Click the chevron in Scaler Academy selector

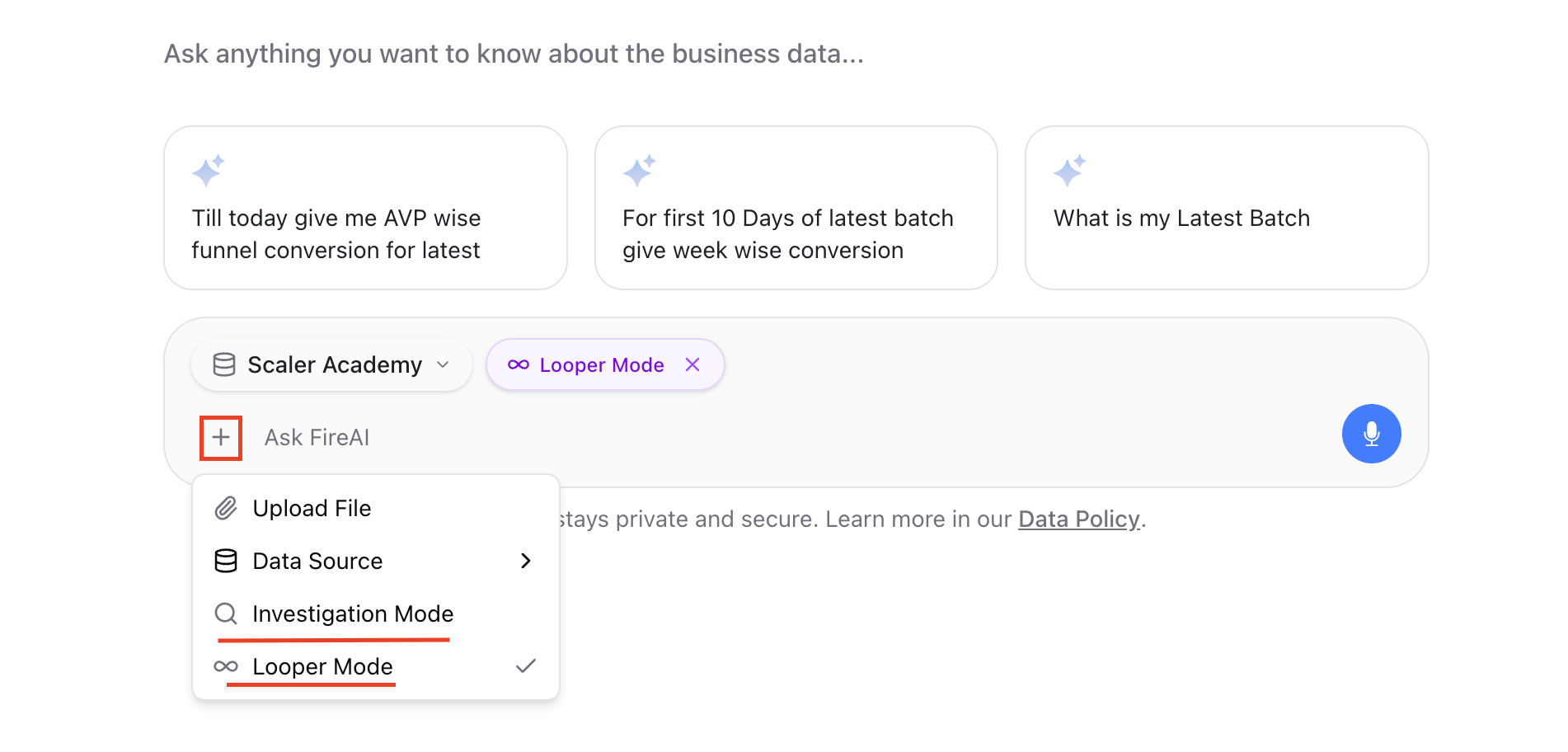tap(443, 364)
